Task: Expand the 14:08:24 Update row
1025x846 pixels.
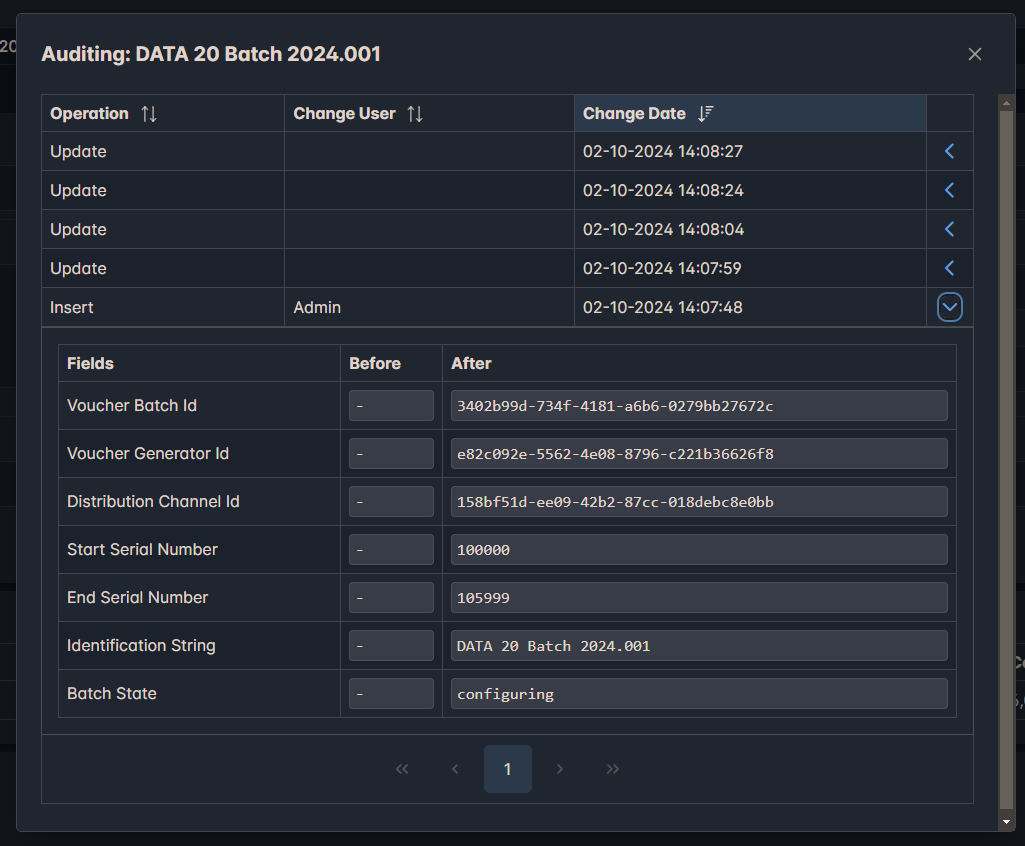Action: [950, 191]
